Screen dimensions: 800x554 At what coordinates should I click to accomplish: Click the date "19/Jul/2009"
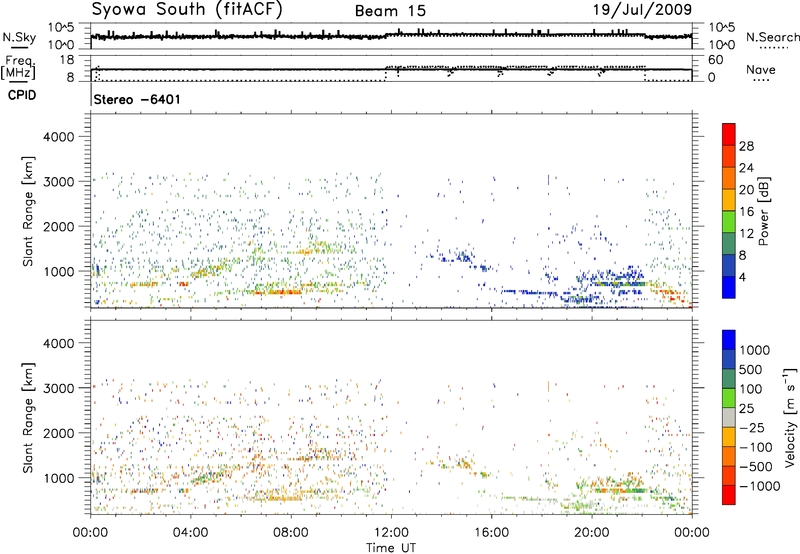(x=642, y=10)
